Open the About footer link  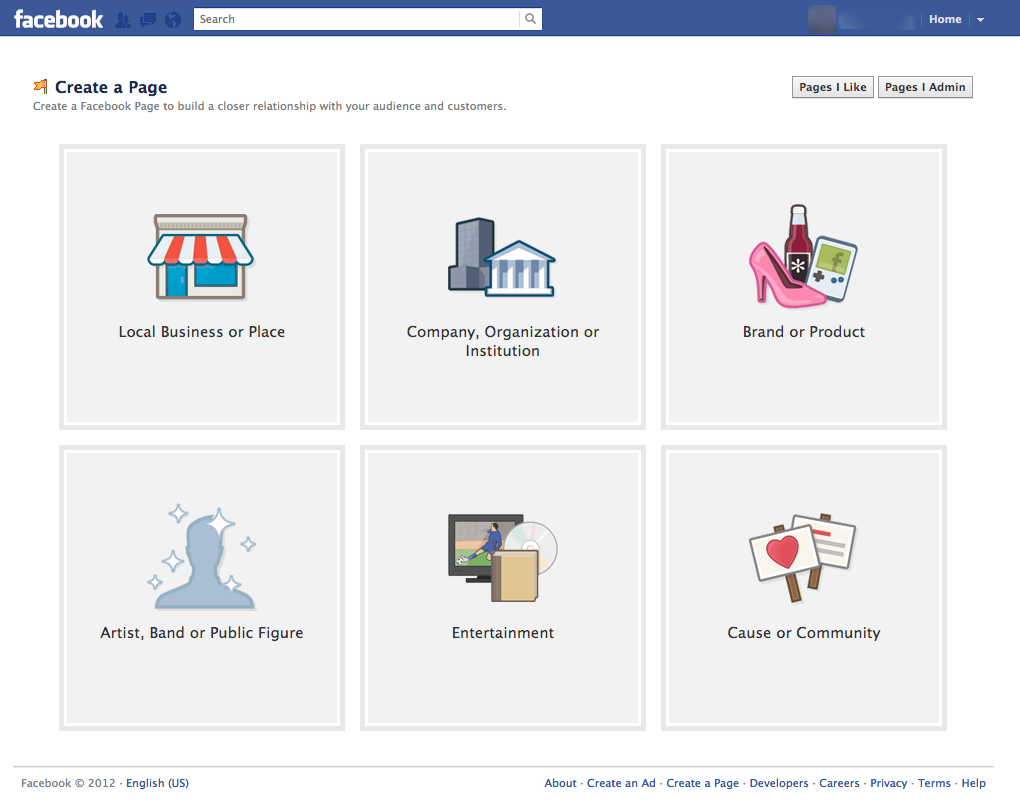click(560, 783)
